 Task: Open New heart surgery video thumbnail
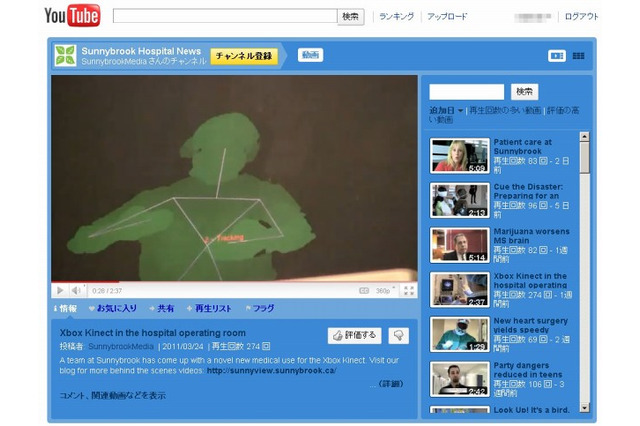pos(460,334)
